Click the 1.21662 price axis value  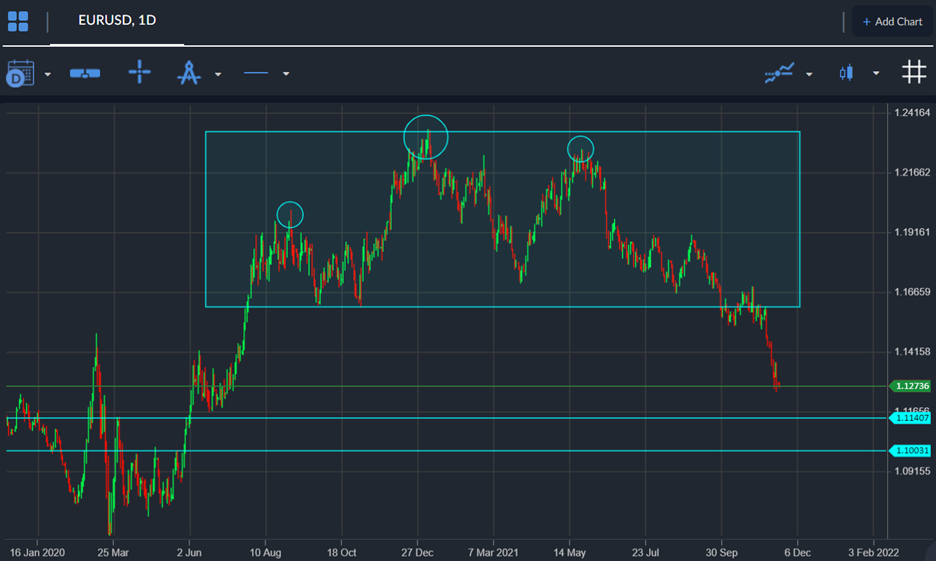click(x=912, y=172)
